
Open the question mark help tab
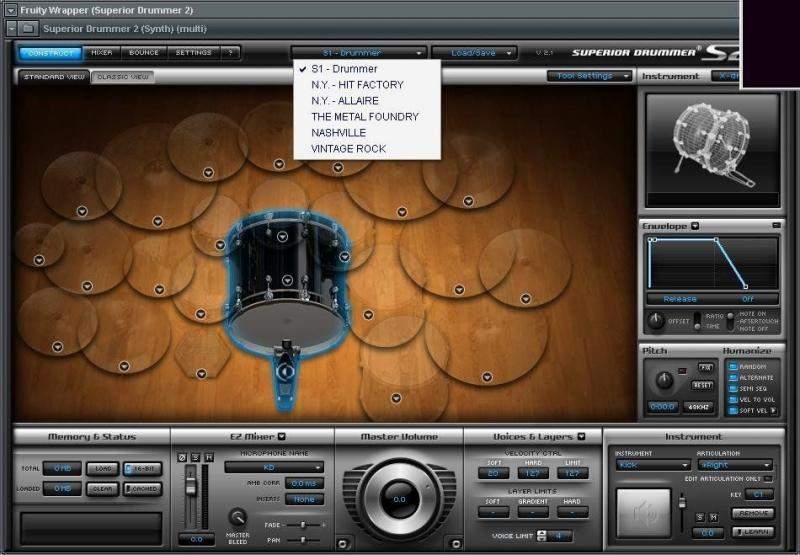[x=230, y=52]
